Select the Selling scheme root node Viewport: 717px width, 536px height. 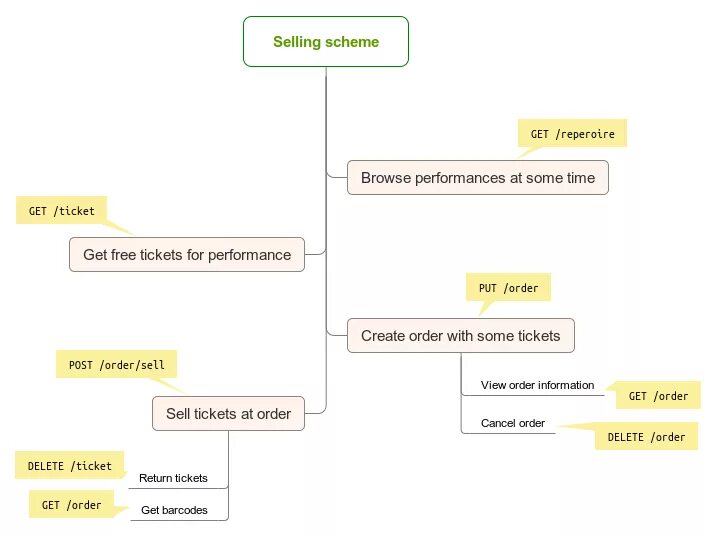(x=326, y=42)
